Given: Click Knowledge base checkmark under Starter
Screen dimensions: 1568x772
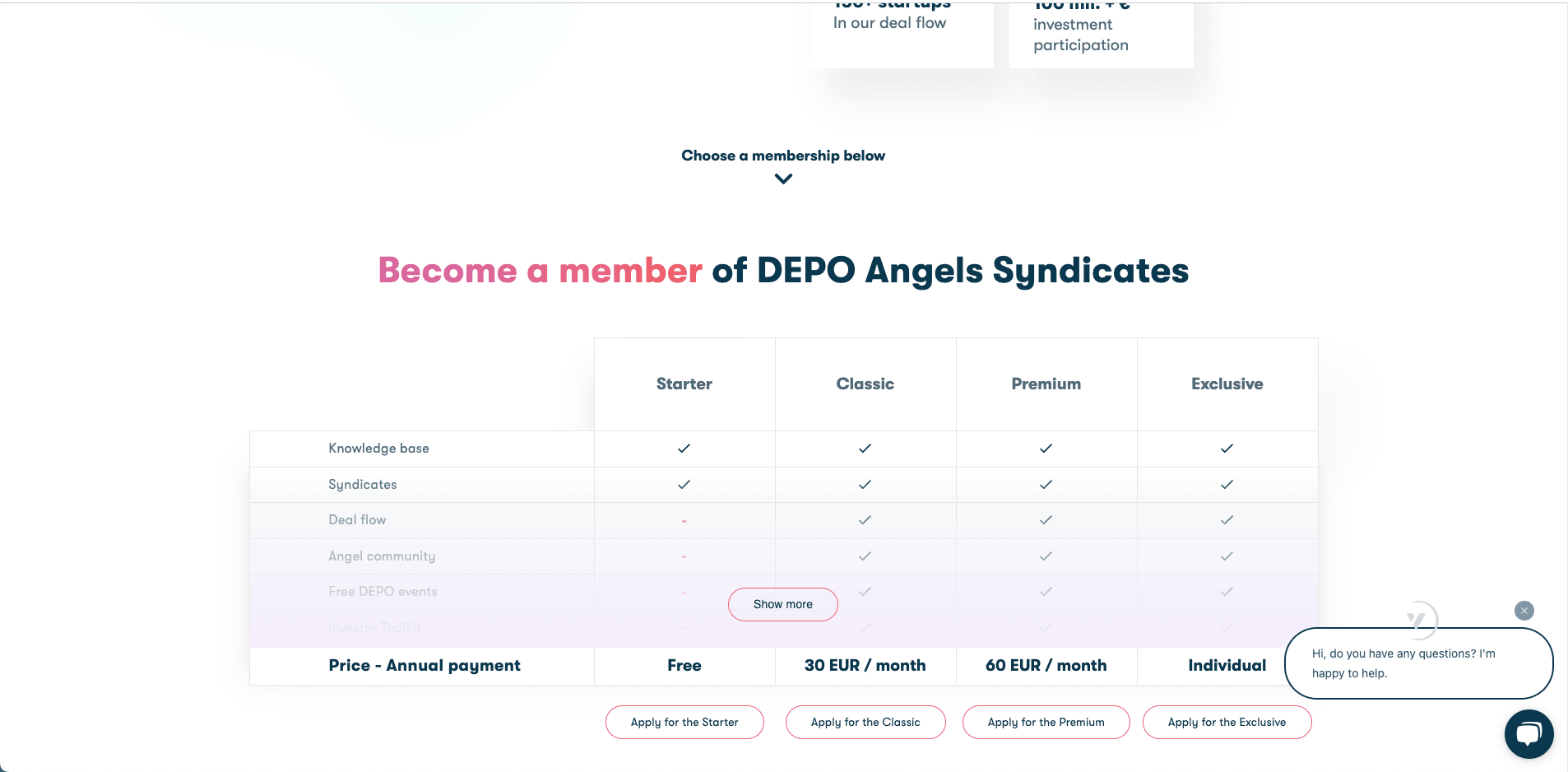Looking at the screenshot, I should (x=684, y=449).
